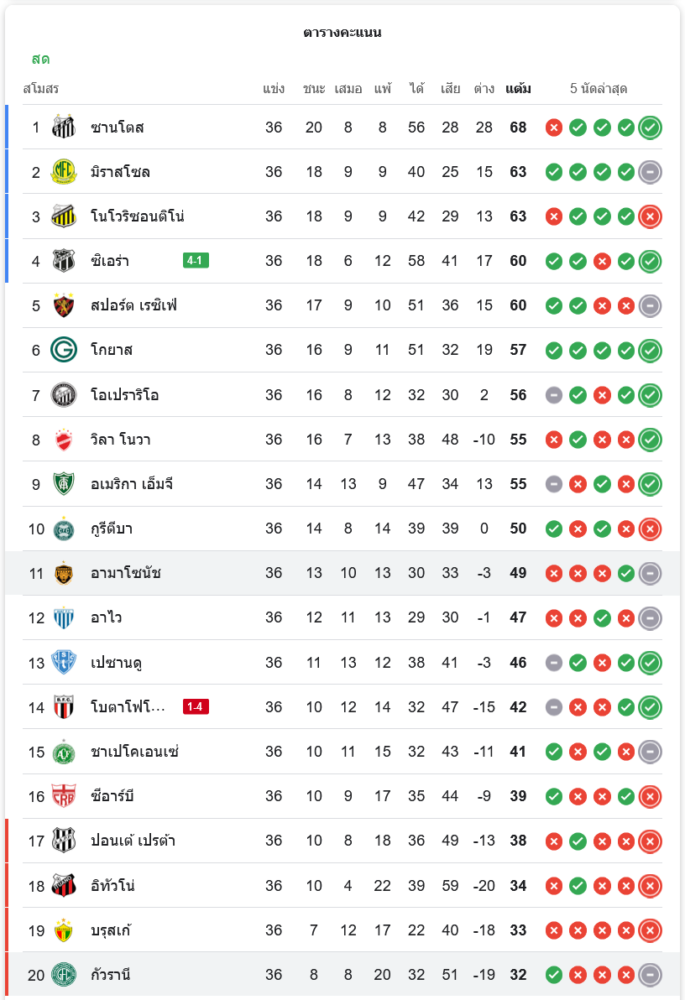Select the สด live tab
The image size is (685, 1000).
pos(41,59)
